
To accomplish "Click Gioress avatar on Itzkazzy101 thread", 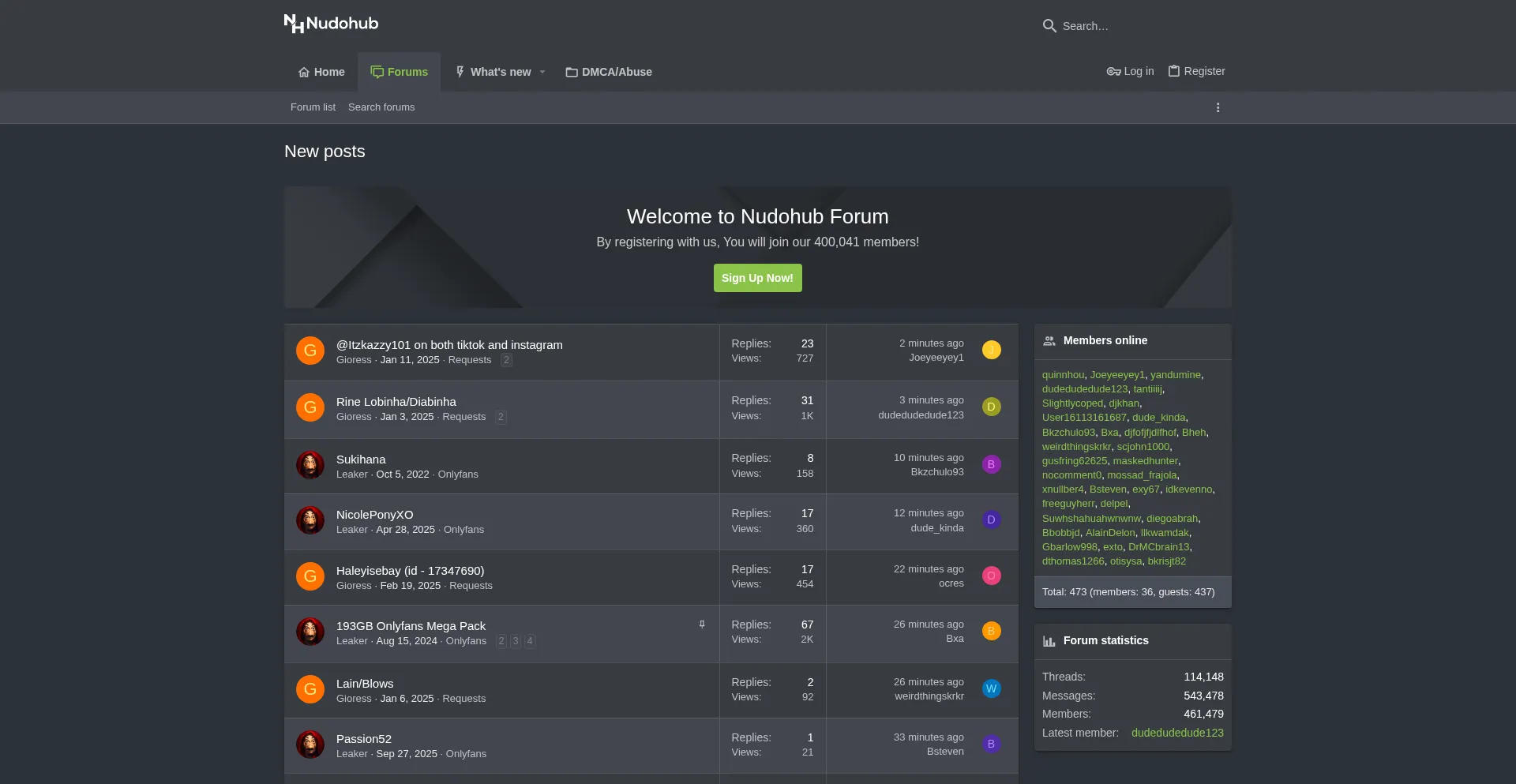I will pos(310,351).
